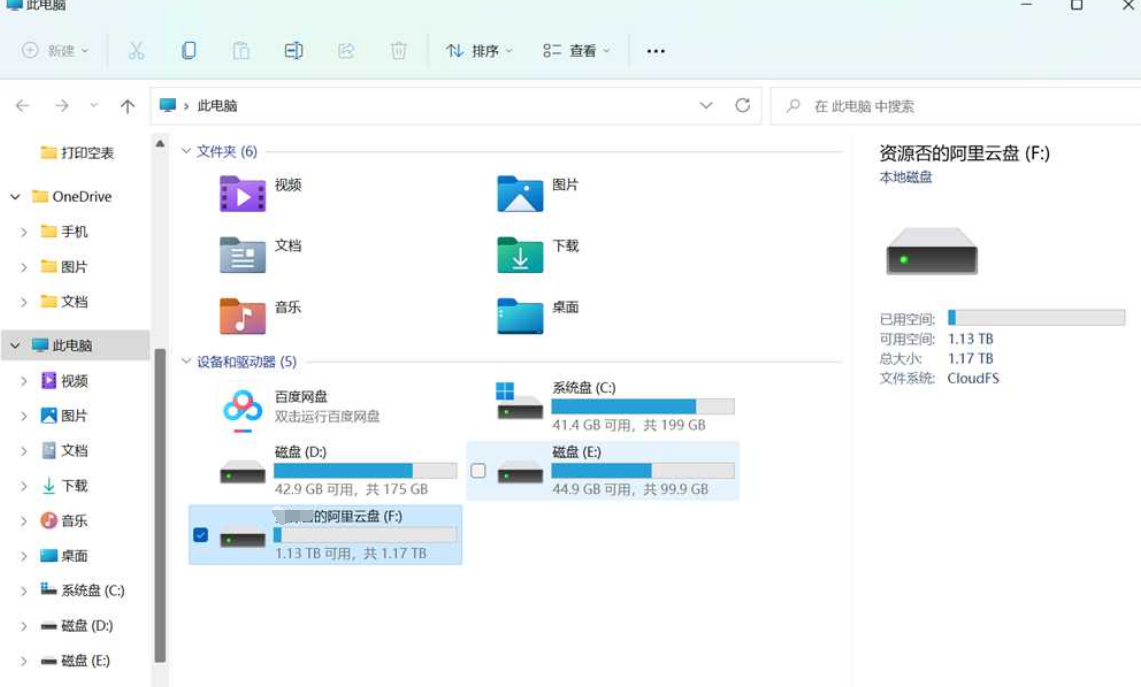Open the 下载 downloads folder
The width and height of the screenshot is (1141, 687).
(520, 255)
